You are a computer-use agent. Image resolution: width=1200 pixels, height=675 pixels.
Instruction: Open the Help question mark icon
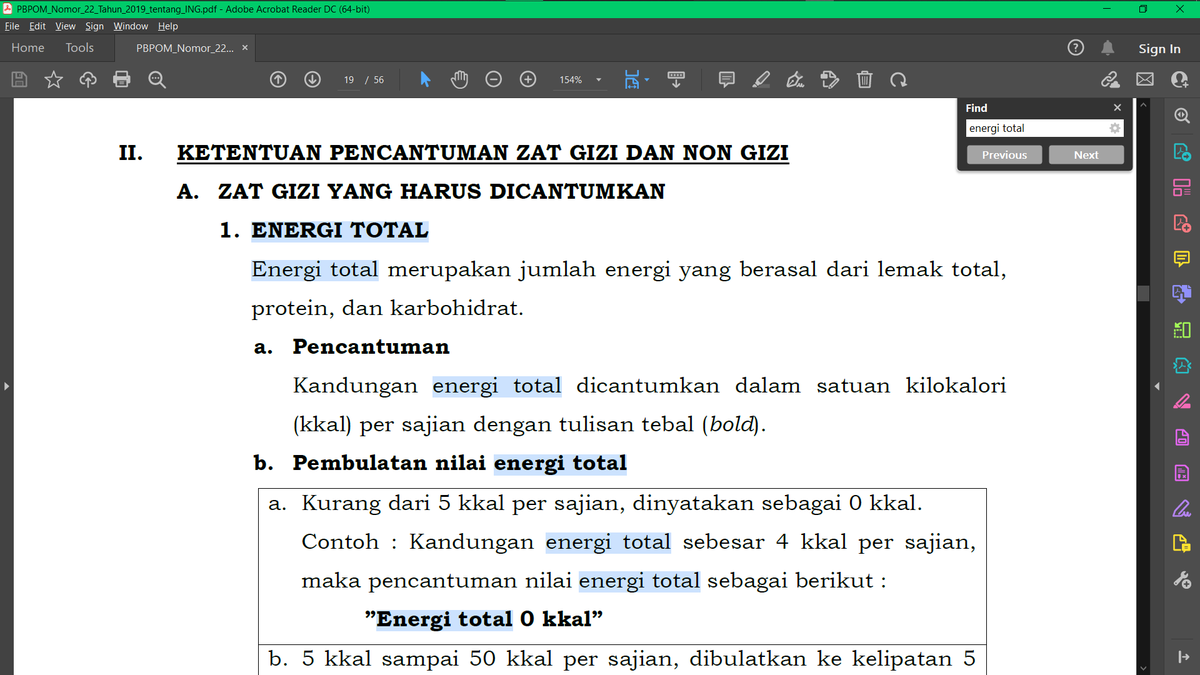1075,48
